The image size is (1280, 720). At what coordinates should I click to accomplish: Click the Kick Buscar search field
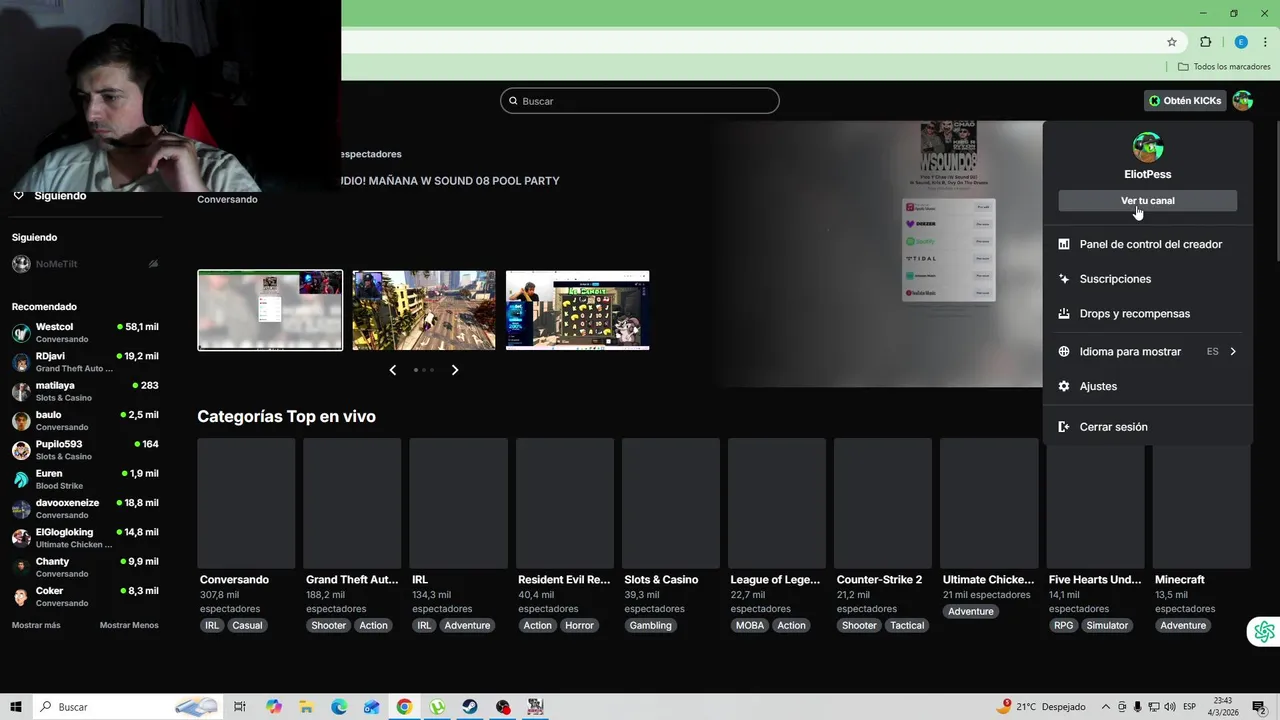click(640, 101)
